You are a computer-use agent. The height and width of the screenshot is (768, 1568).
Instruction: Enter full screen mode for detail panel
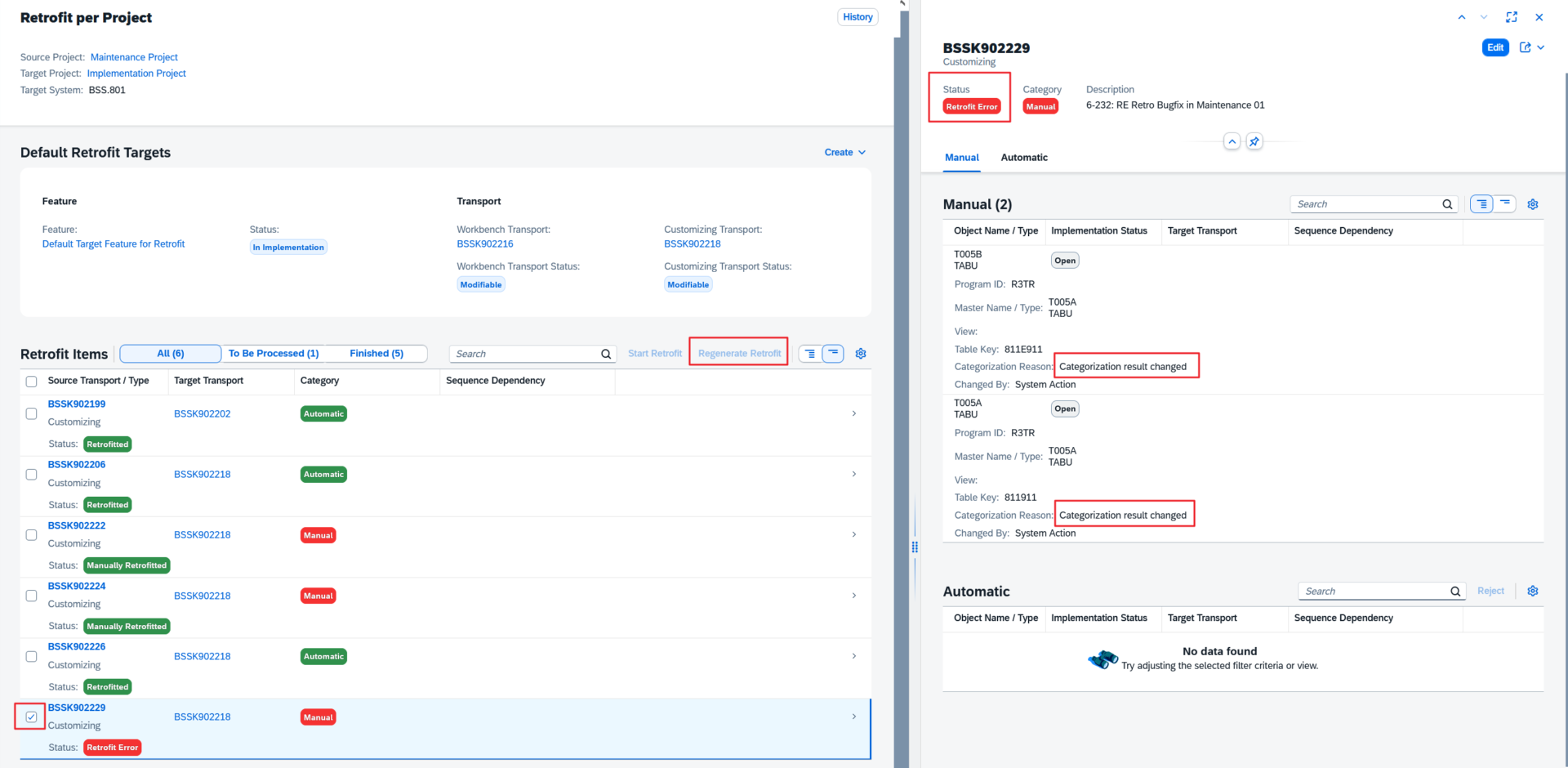coord(1512,17)
